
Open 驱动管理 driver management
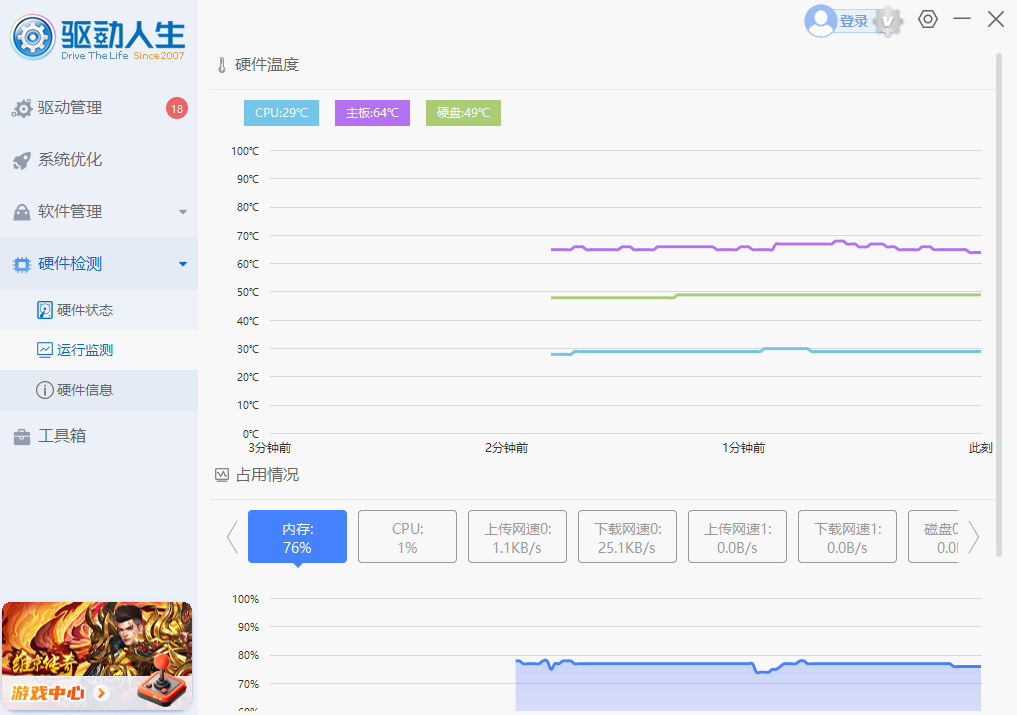click(70, 108)
